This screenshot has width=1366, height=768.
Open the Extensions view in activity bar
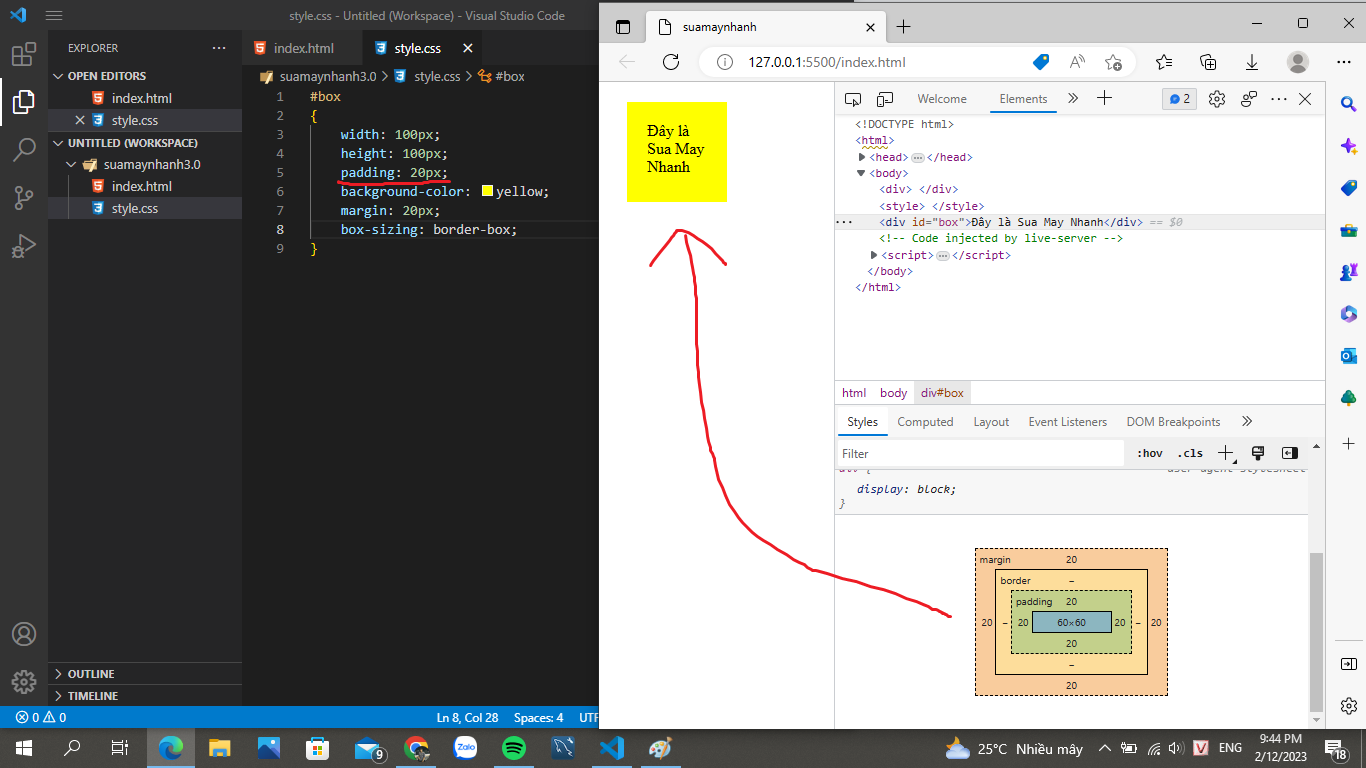coord(24,54)
